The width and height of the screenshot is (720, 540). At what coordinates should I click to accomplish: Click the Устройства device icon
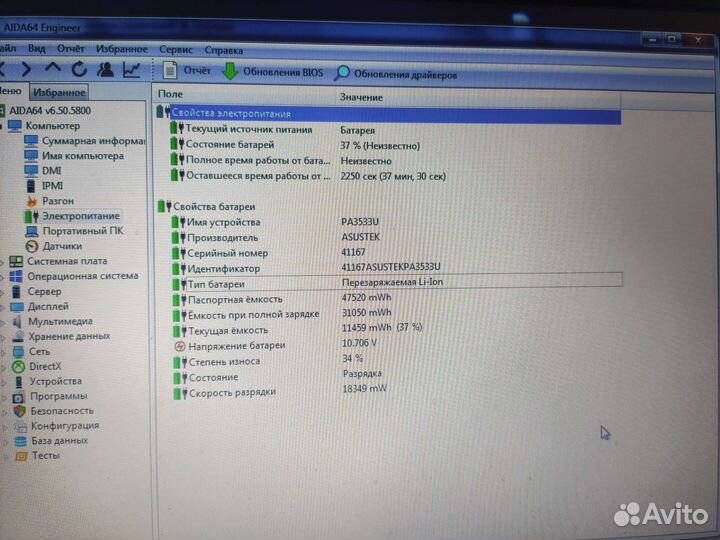tap(19, 382)
